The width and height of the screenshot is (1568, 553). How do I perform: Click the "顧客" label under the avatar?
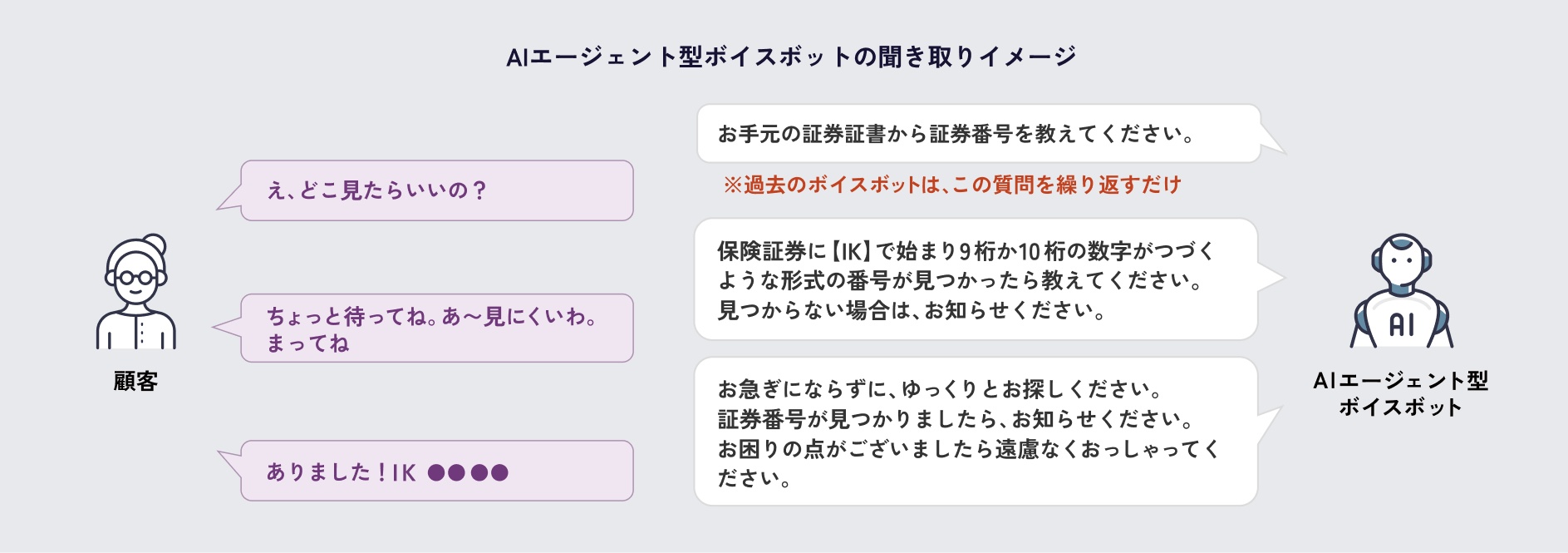(135, 381)
